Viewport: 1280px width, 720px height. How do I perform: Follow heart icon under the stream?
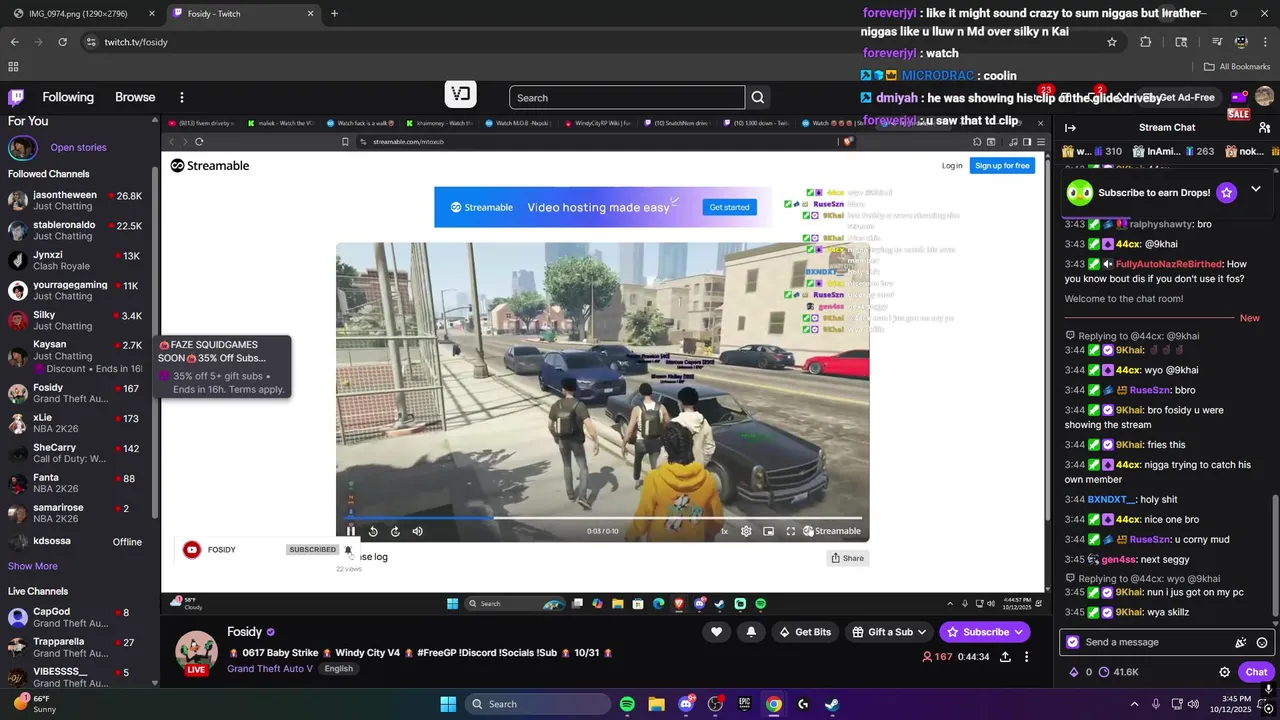[716, 632]
